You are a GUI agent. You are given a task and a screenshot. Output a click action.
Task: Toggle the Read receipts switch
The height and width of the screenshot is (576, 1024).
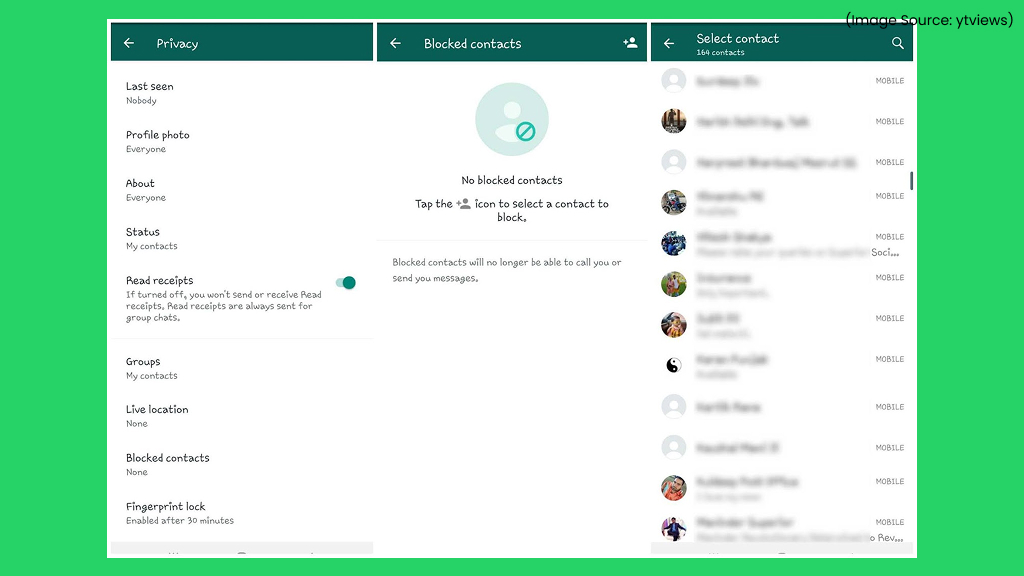[x=345, y=283]
